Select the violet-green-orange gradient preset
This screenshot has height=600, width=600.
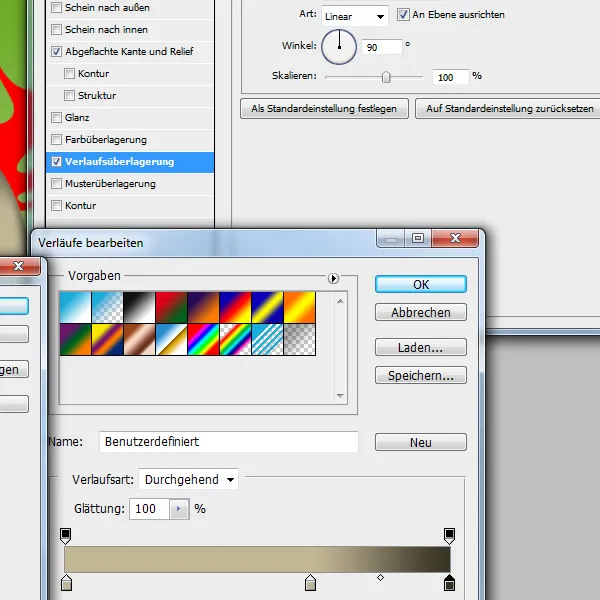[x=75, y=340]
